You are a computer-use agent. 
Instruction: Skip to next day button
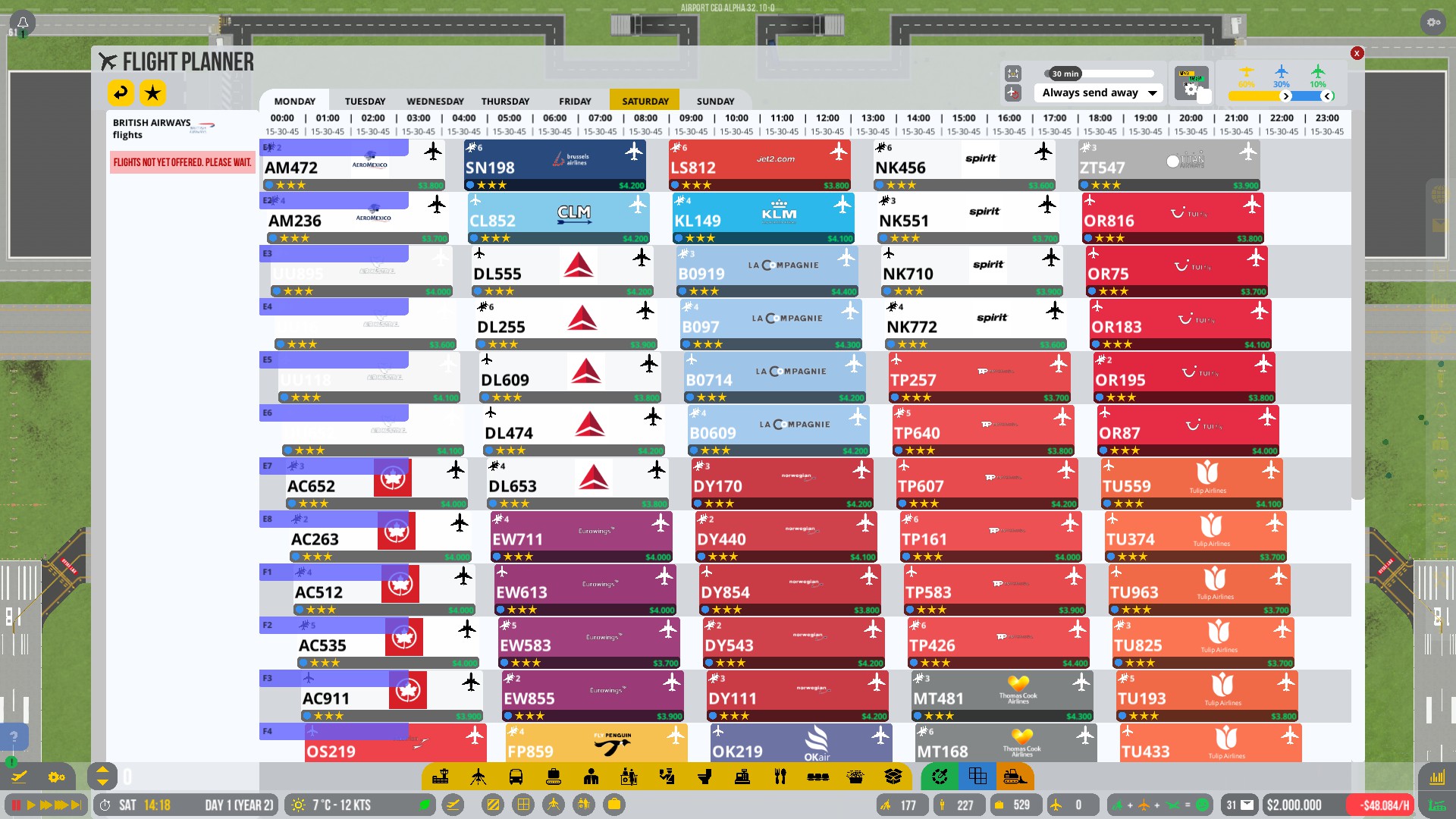tap(77, 805)
